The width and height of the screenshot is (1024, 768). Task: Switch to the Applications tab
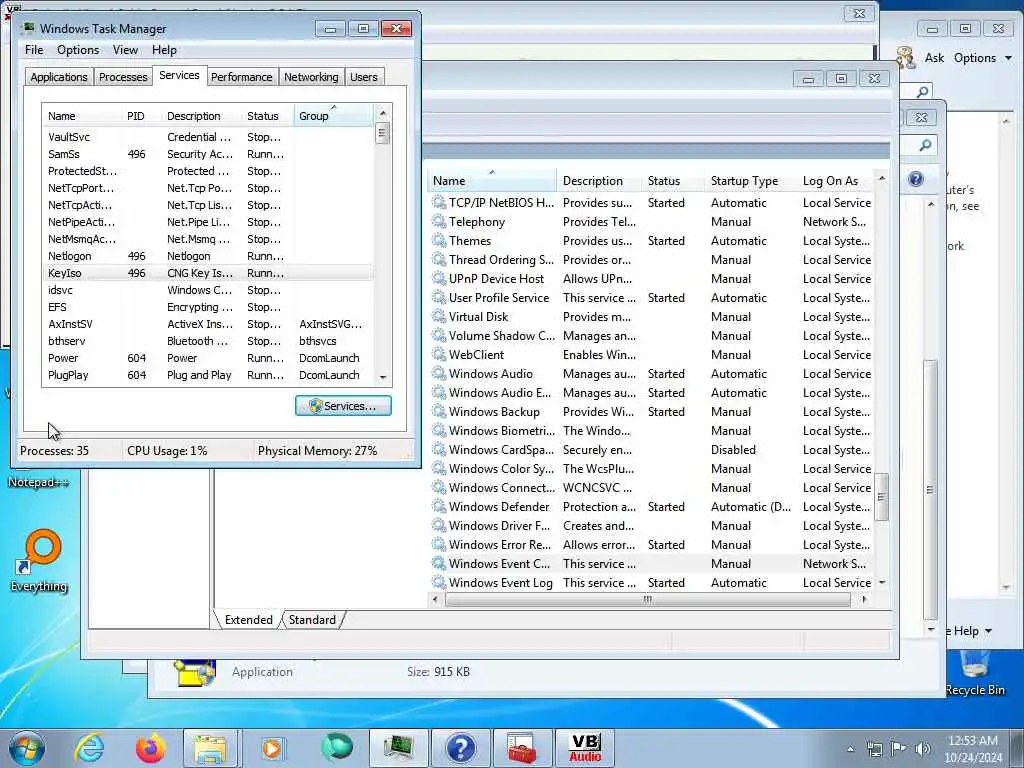tap(59, 77)
